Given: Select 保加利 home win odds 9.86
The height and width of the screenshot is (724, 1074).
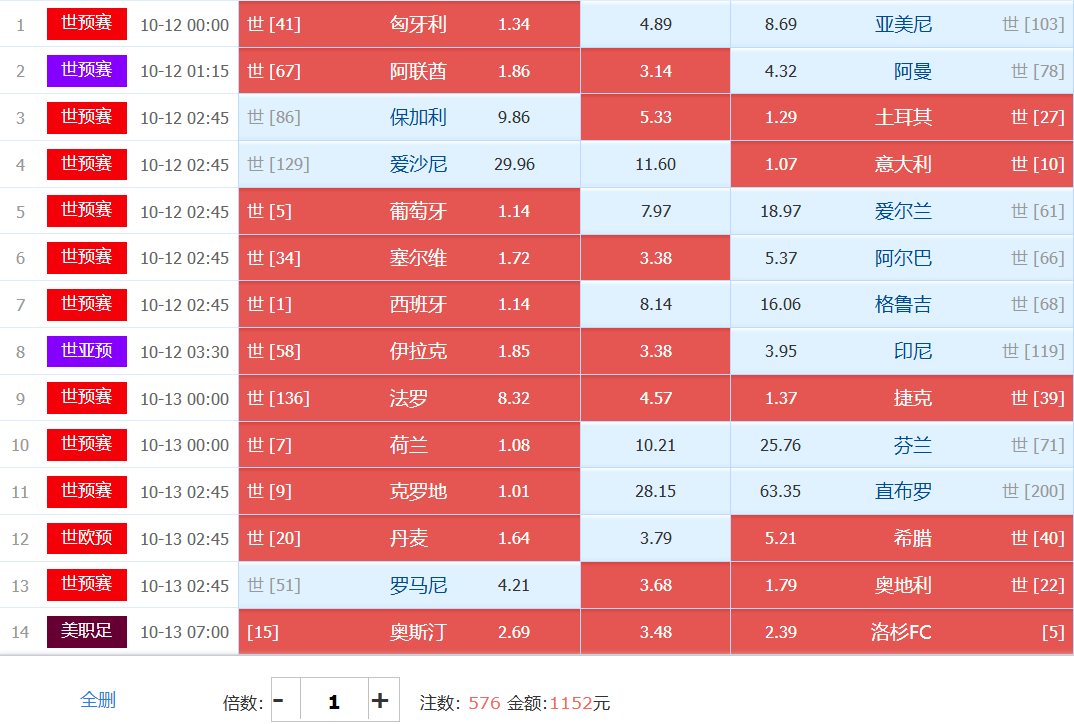Looking at the screenshot, I should pyautogui.click(x=514, y=118).
